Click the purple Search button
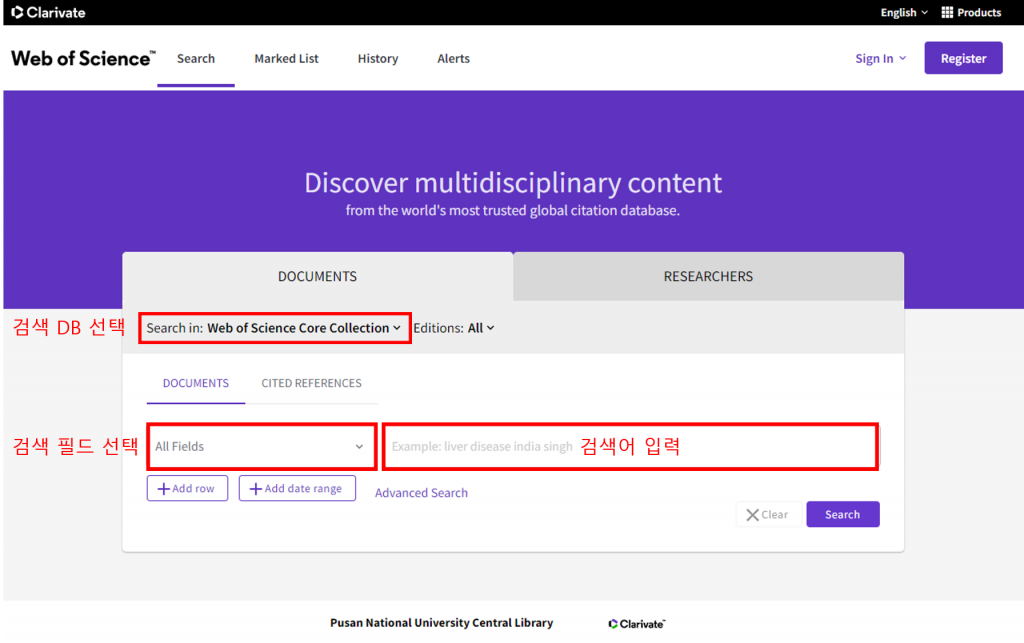This screenshot has height=643, width=1024. (x=842, y=514)
